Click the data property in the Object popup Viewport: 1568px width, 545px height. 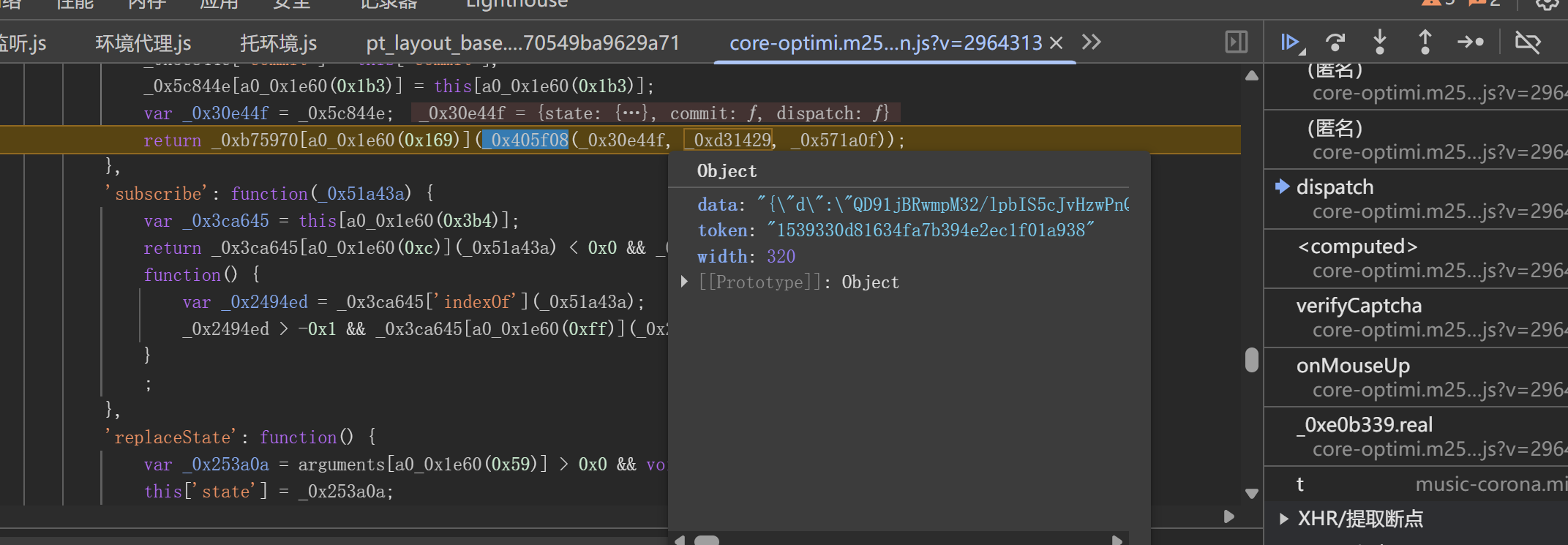pos(717,204)
